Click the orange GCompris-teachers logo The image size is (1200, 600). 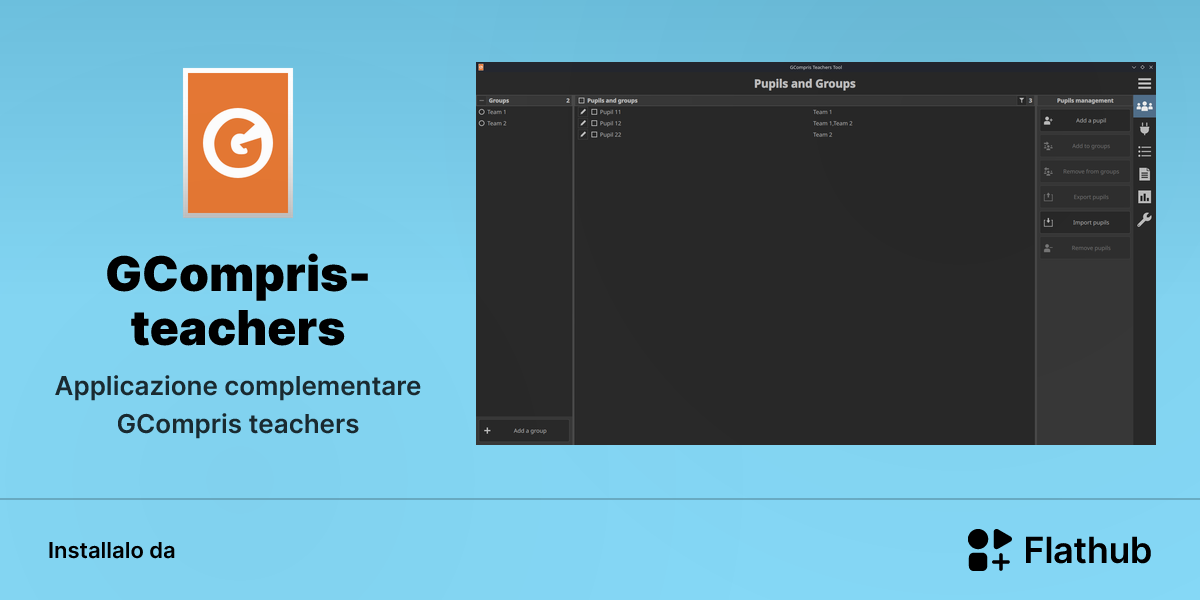[238, 142]
